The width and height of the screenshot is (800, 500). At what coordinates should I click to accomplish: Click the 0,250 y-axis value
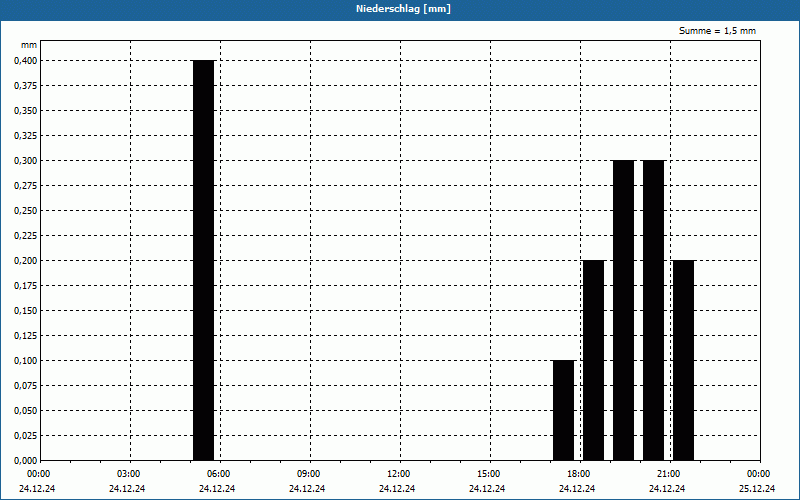(26, 211)
